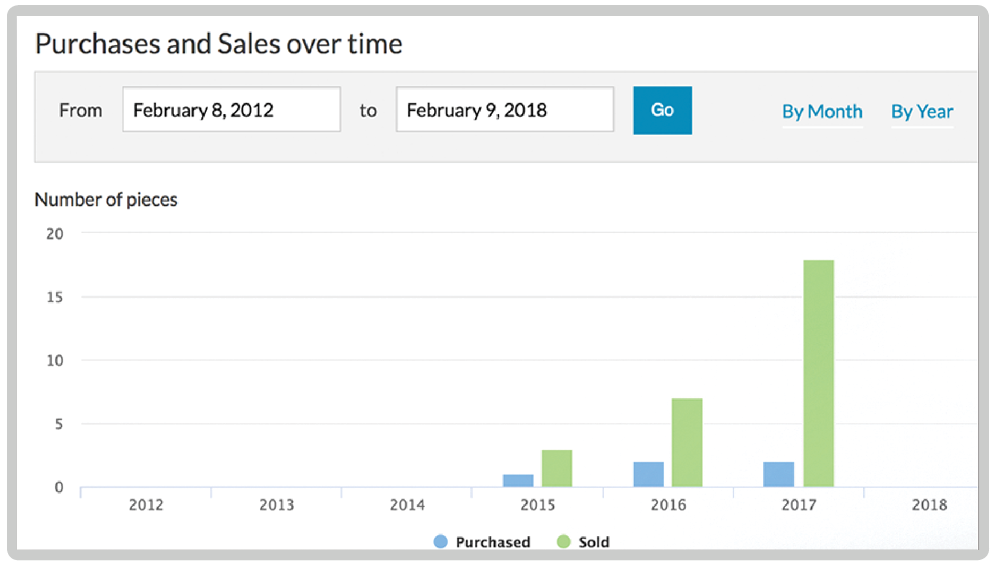Switch the chart to By Month
The height and width of the screenshot is (566, 996).
pyautogui.click(x=821, y=111)
